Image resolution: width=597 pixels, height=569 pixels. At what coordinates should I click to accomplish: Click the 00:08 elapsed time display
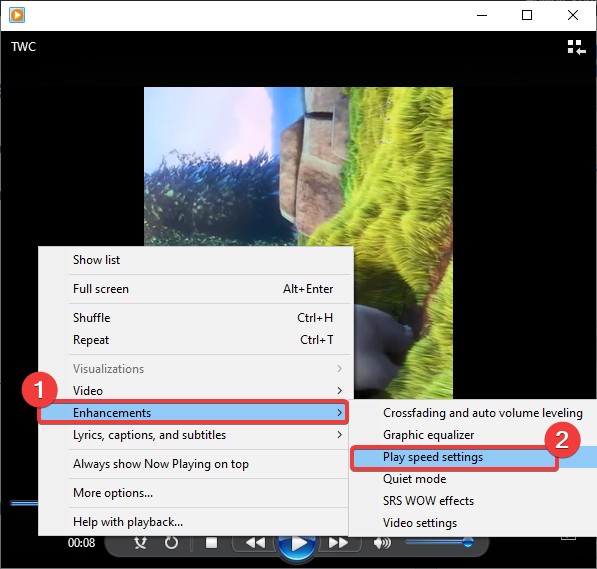[81, 543]
